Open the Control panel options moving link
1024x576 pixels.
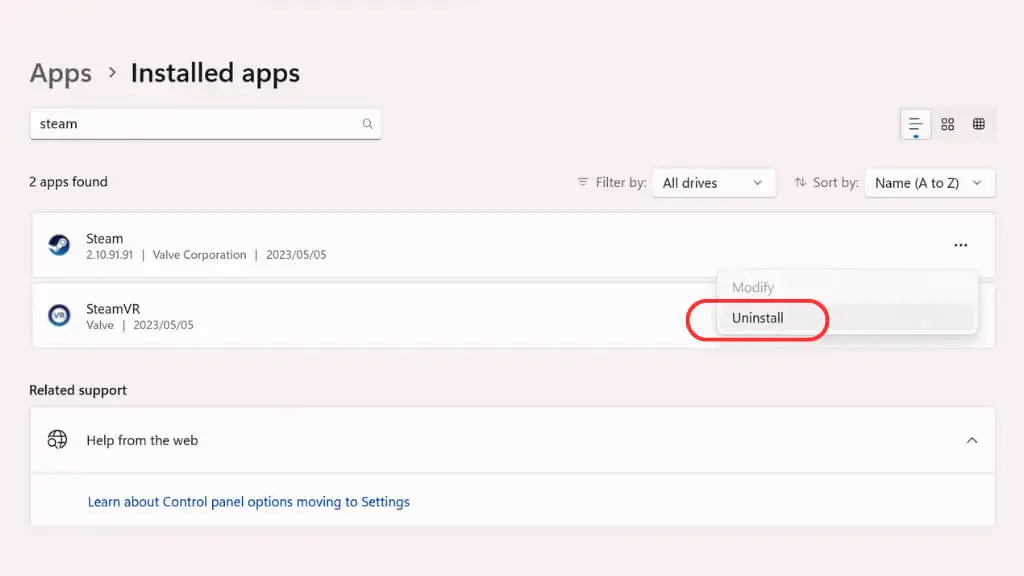(x=249, y=502)
